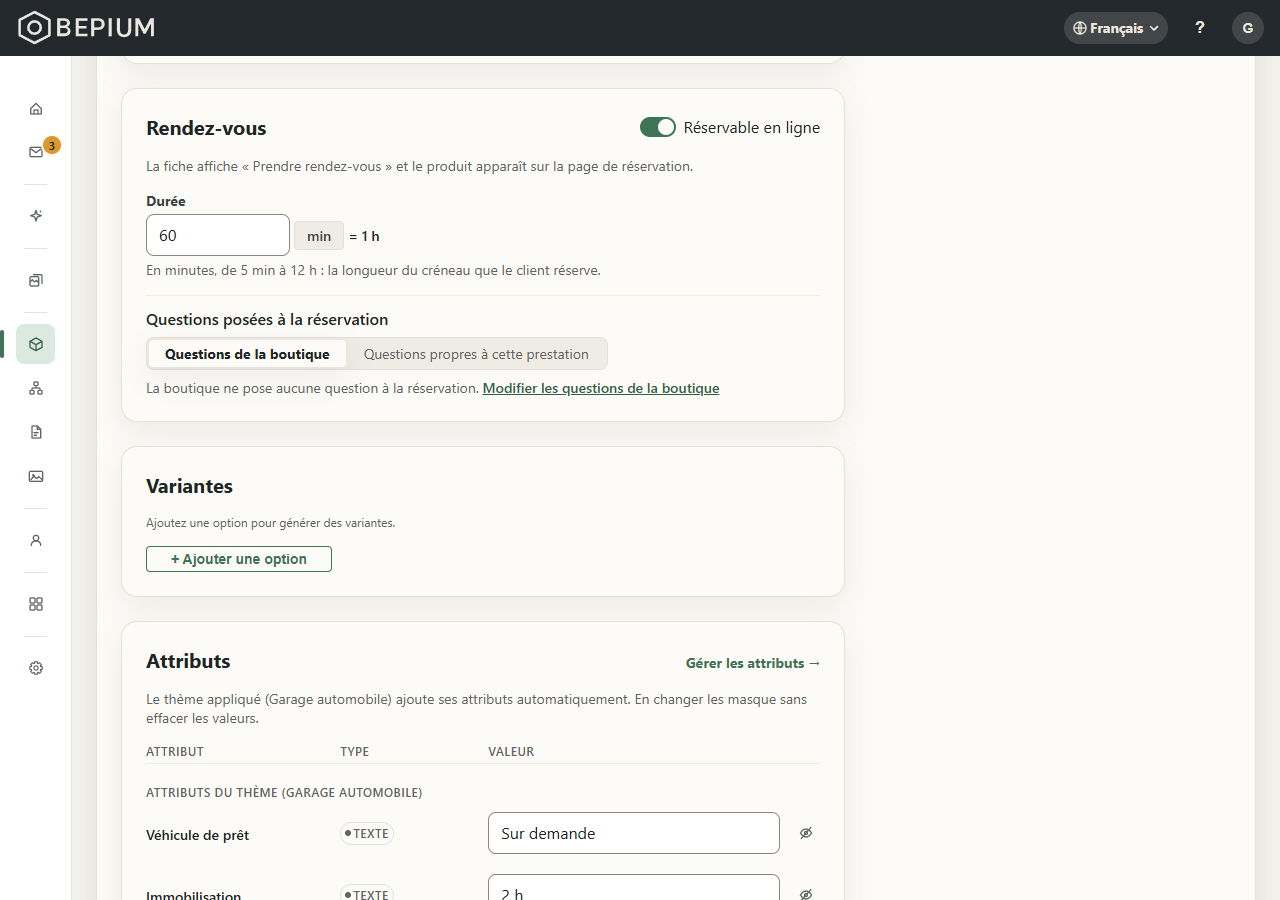Screen dimensions: 1280x900
Task: Open the document pages icon in sidebar
Action: (36, 432)
